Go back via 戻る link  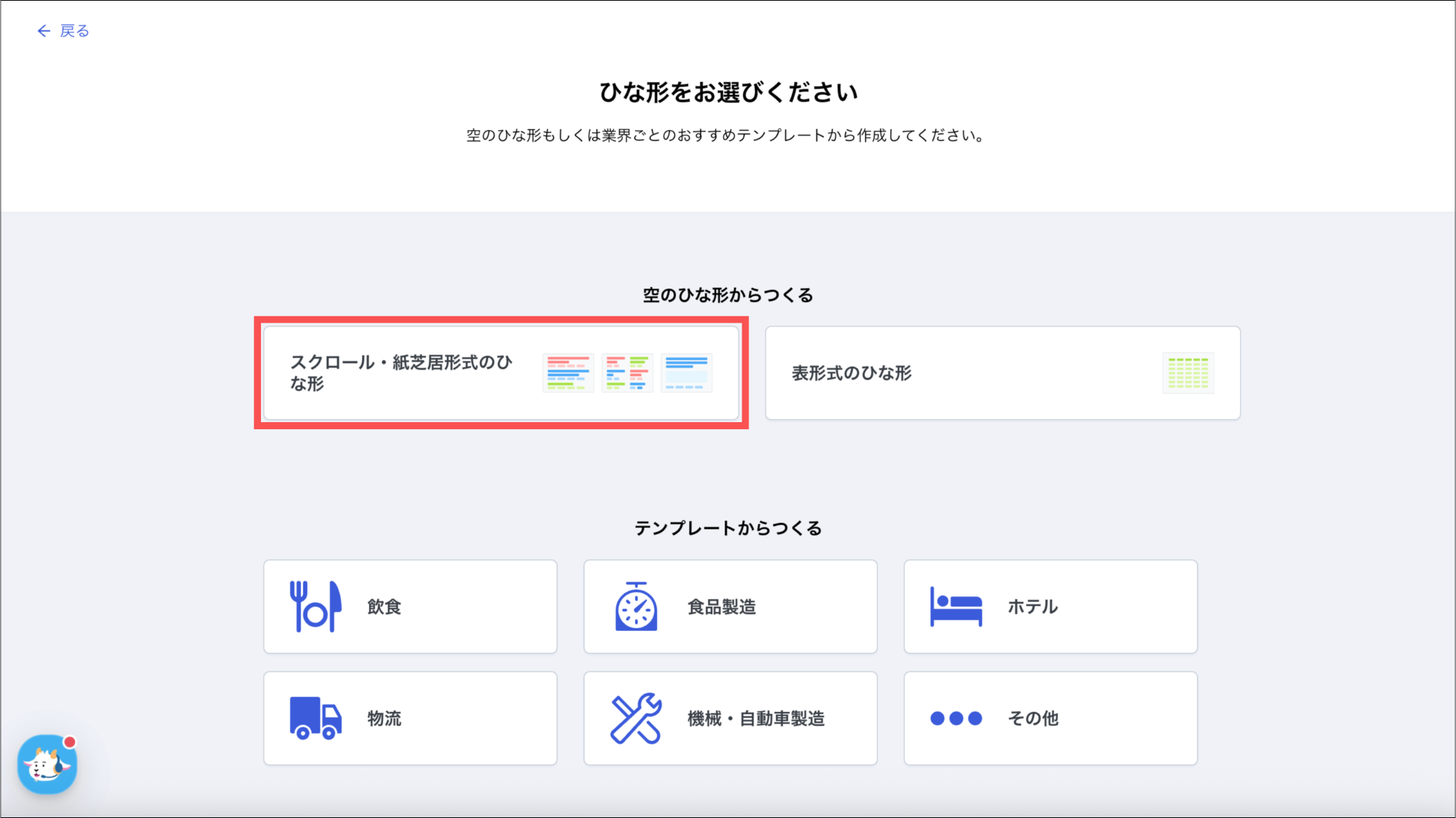pos(75,31)
